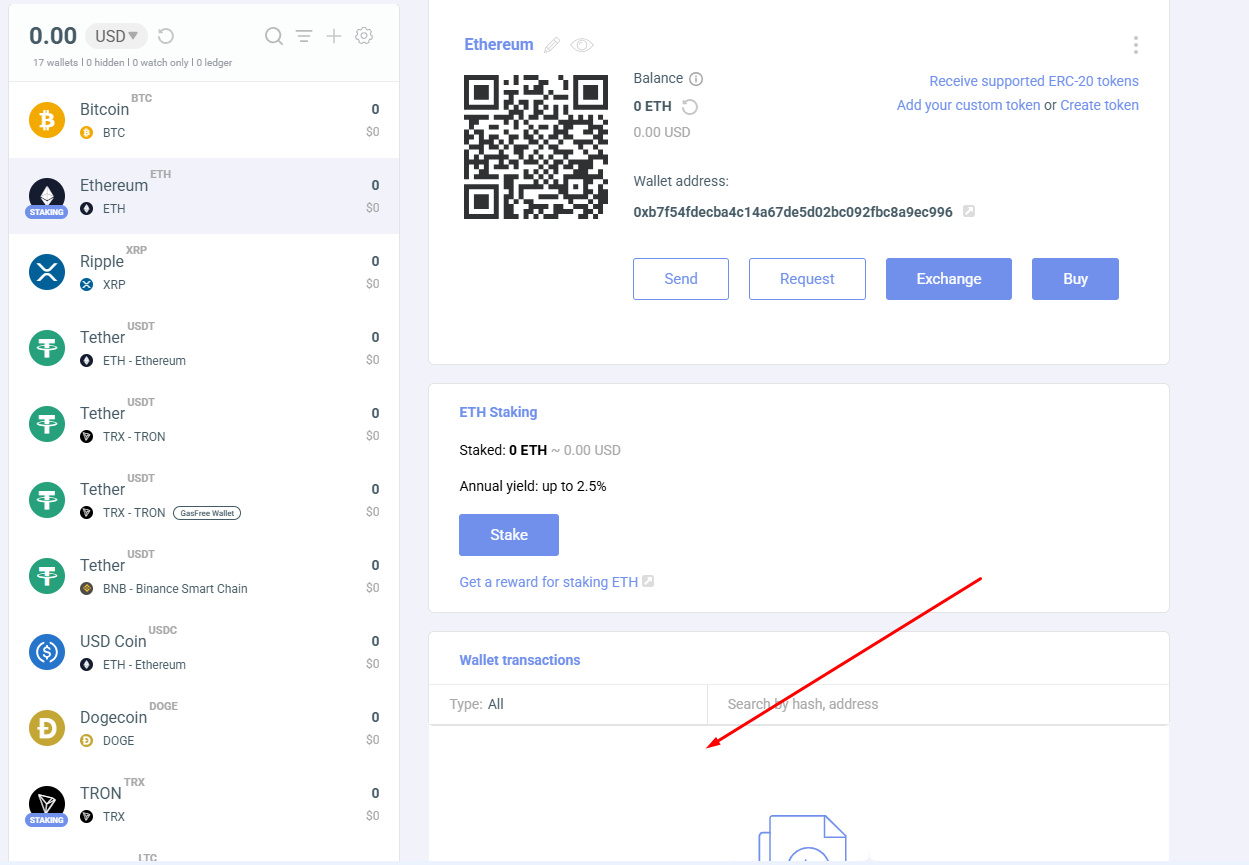Click the search by hash field
The width and height of the screenshot is (1249, 865).
935,704
